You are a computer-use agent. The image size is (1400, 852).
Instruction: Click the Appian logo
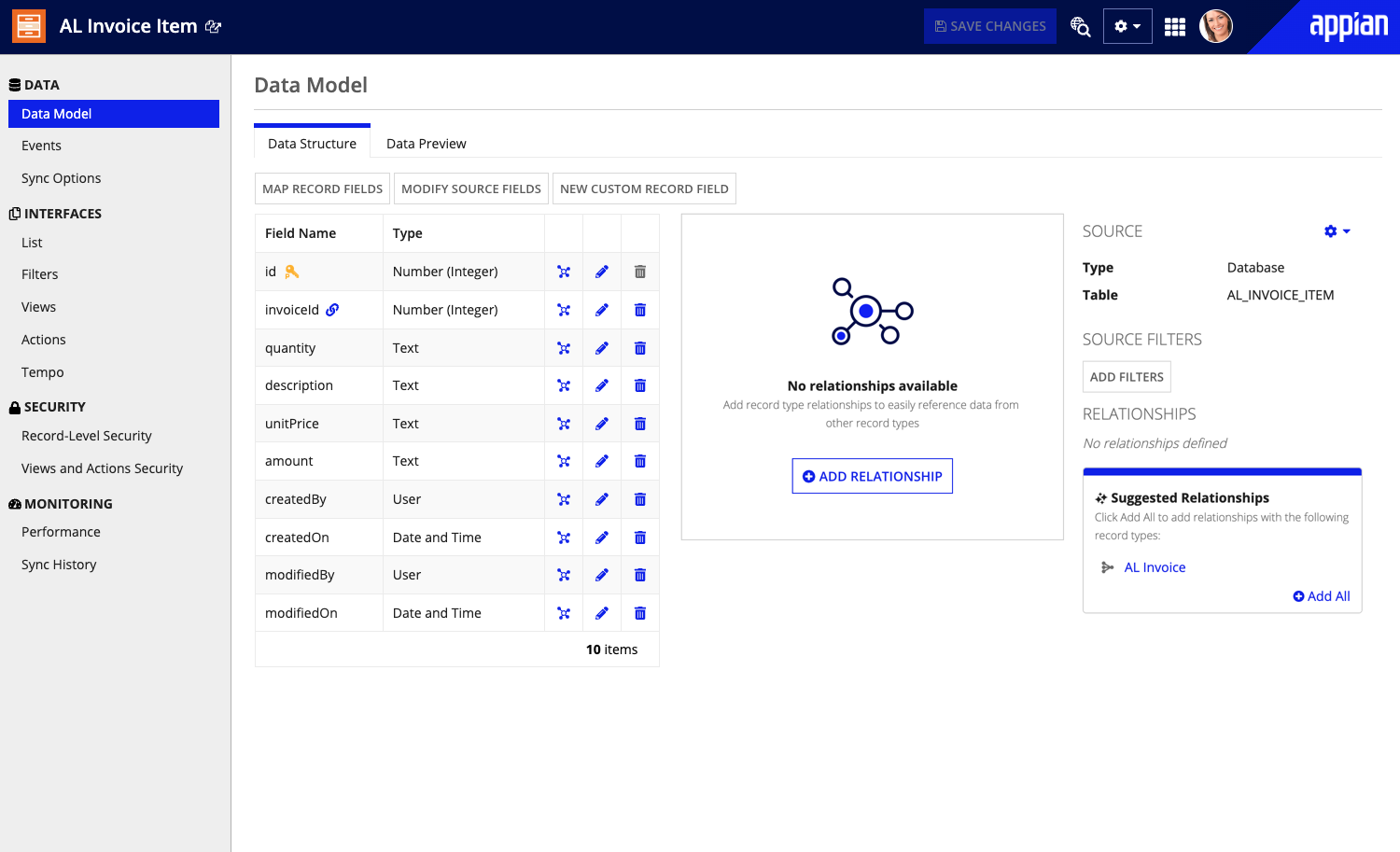(x=1349, y=26)
